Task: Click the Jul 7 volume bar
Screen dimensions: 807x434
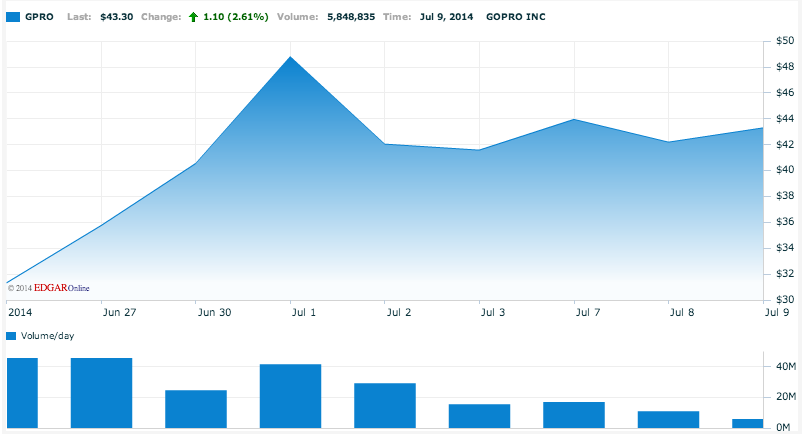Action: 574,415
